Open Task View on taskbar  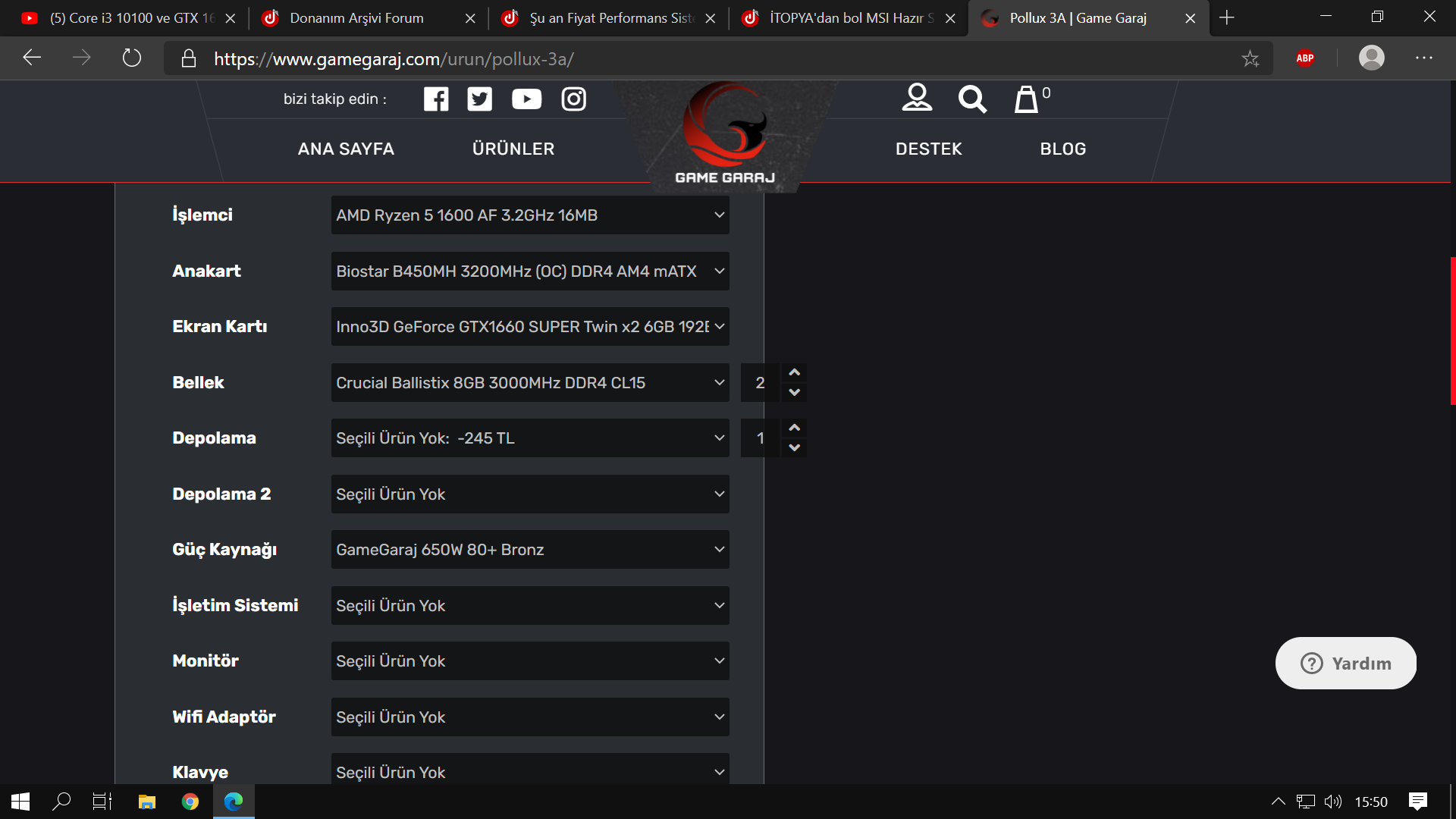[x=102, y=802]
